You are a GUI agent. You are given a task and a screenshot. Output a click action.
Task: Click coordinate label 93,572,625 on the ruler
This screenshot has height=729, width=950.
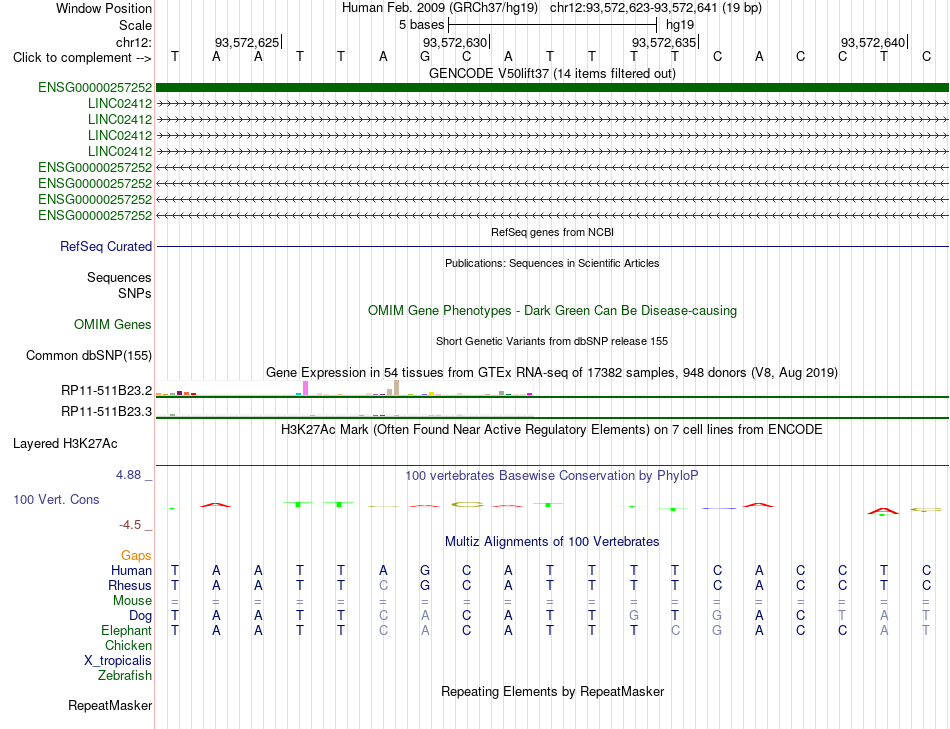pyautogui.click(x=247, y=42)
